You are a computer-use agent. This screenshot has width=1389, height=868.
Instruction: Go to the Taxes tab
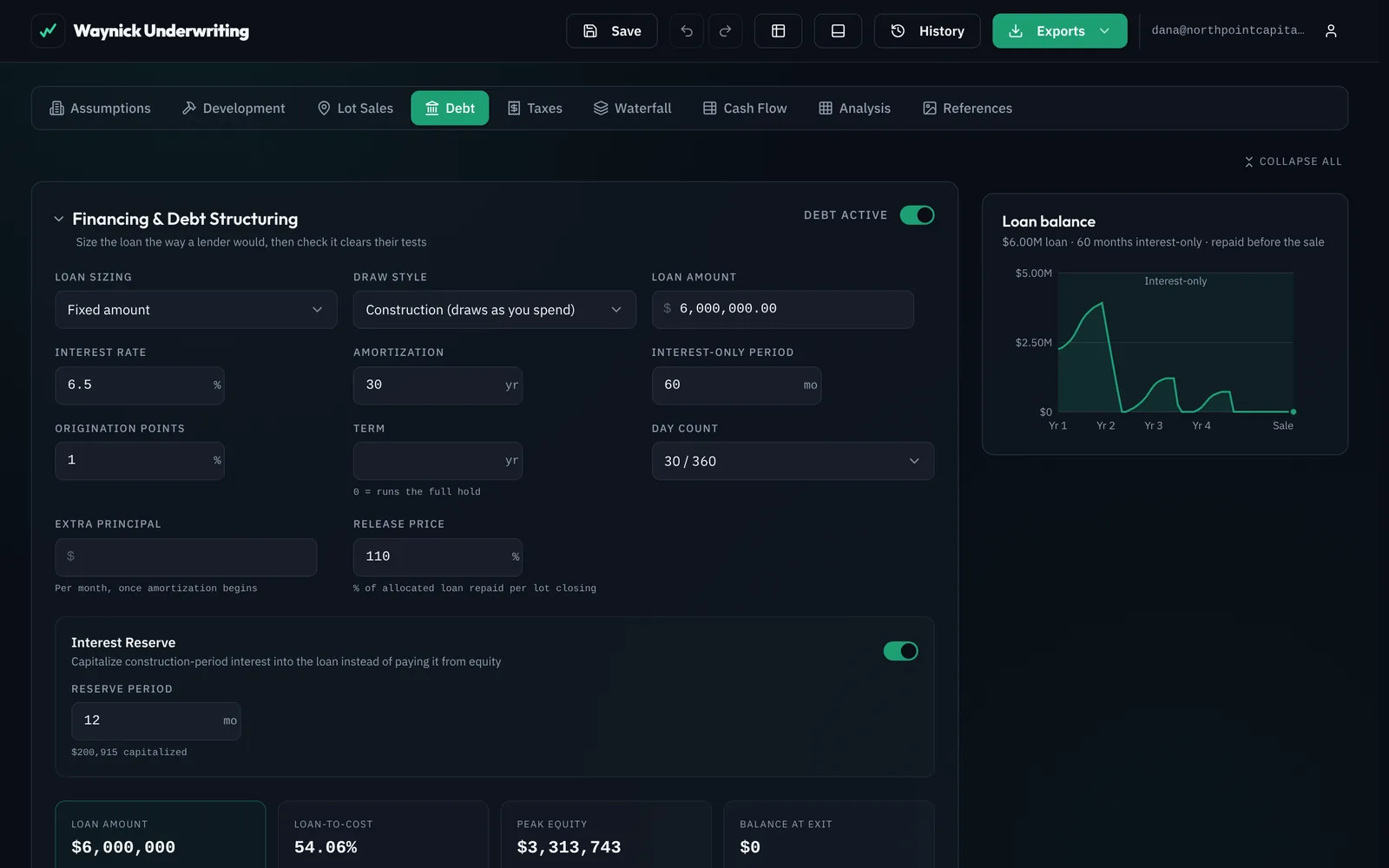pyautogui.click(x=535, y=108)
